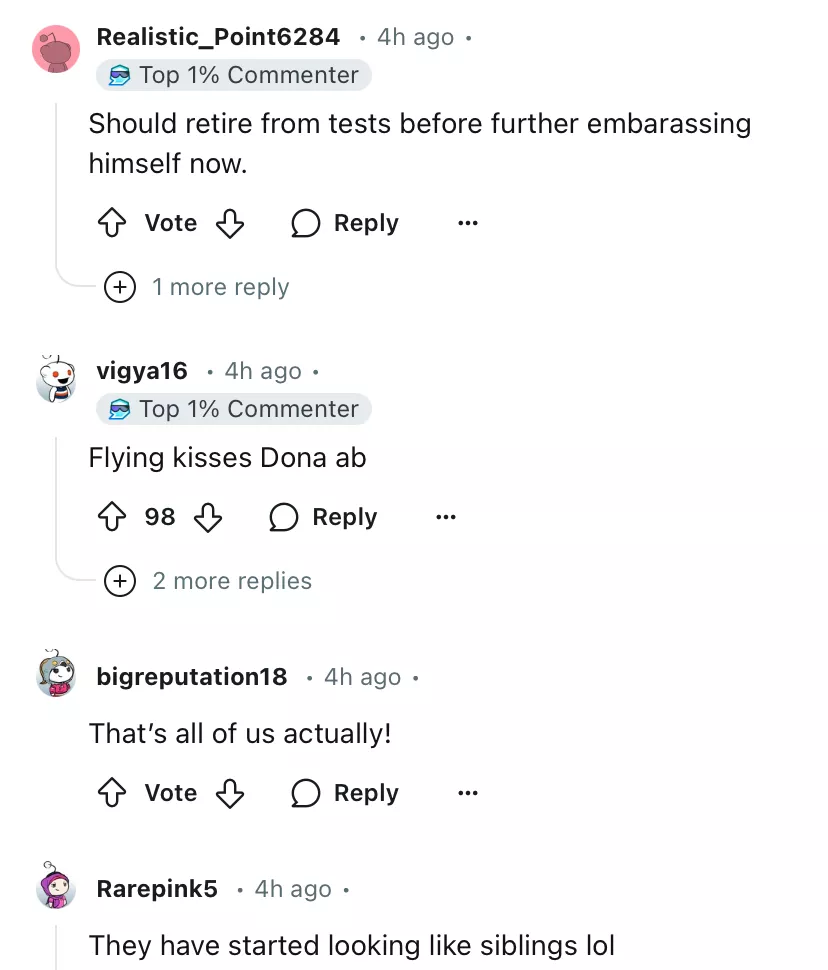Upvote Realistic_Point6284's comment
The width and height of the screenshot is (828, 970).
click(111, 223)
